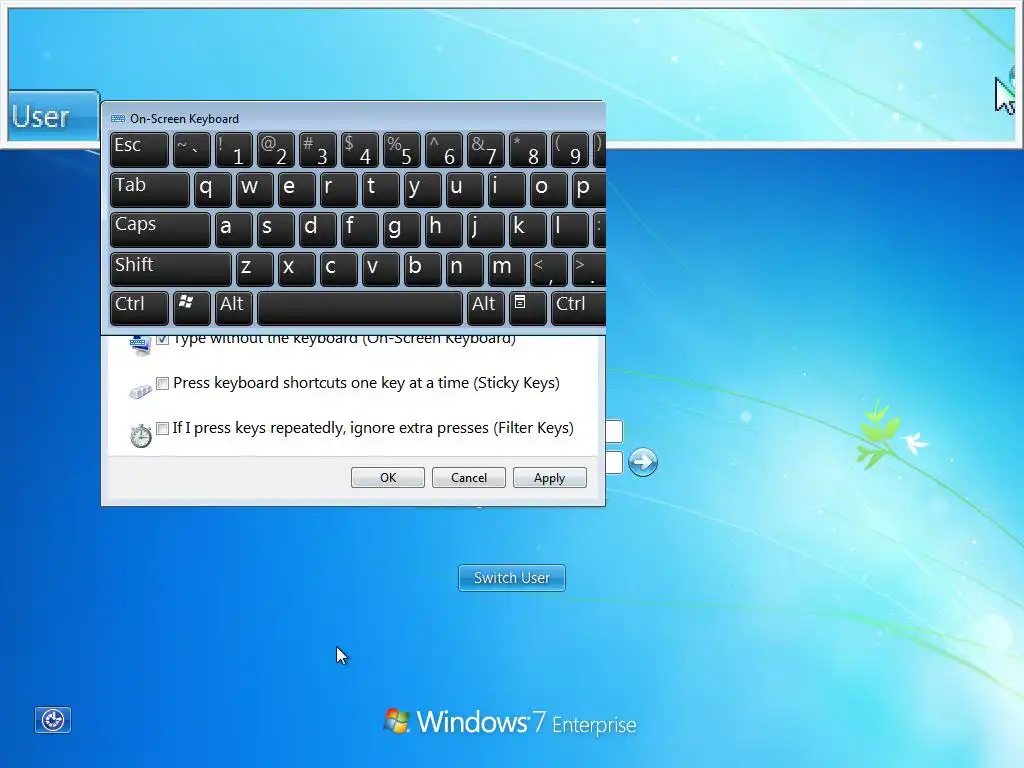Viewport: 1024px width, 768px height.
Task: Click the 5 key with % symbol
Action: click(x=402, y=150)
